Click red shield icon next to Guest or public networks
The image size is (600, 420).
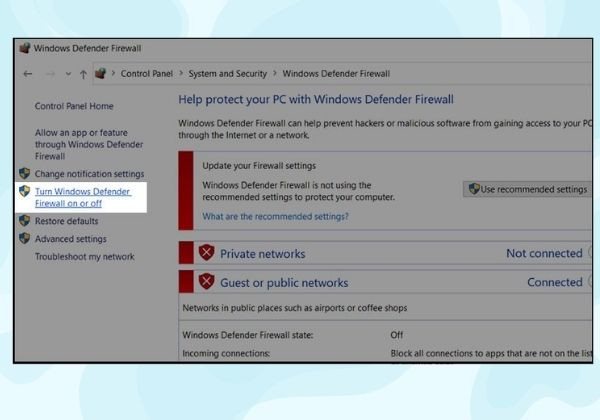(x=206, y=282)
